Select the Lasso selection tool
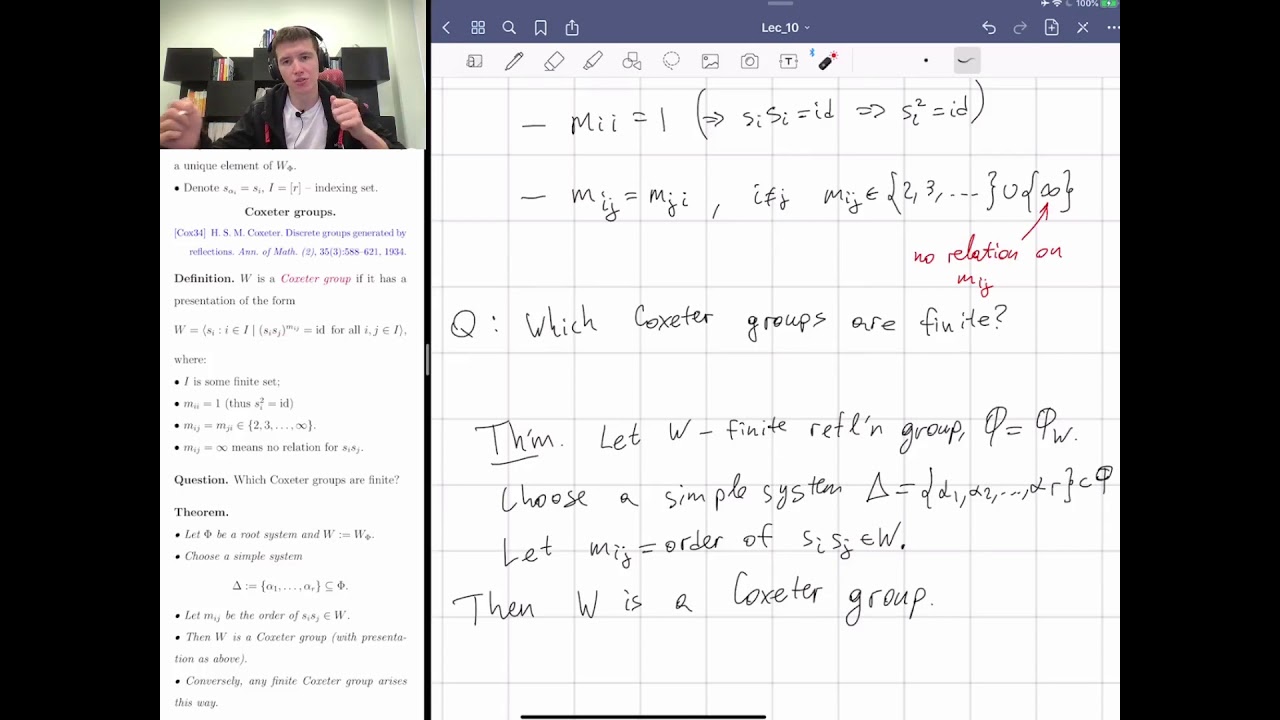Image resolution: width=1280 pixels, height=720 pixels. 671,62
